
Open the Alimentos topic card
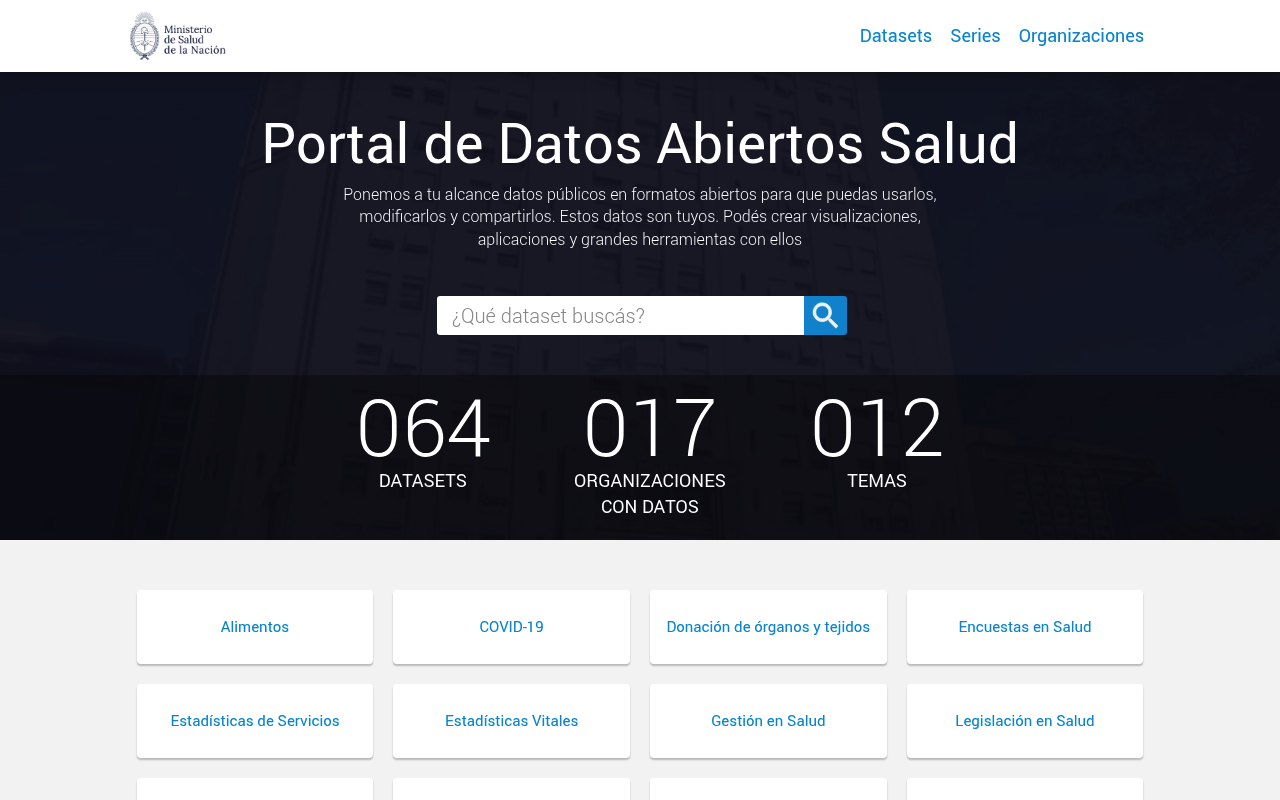(255, 627)
